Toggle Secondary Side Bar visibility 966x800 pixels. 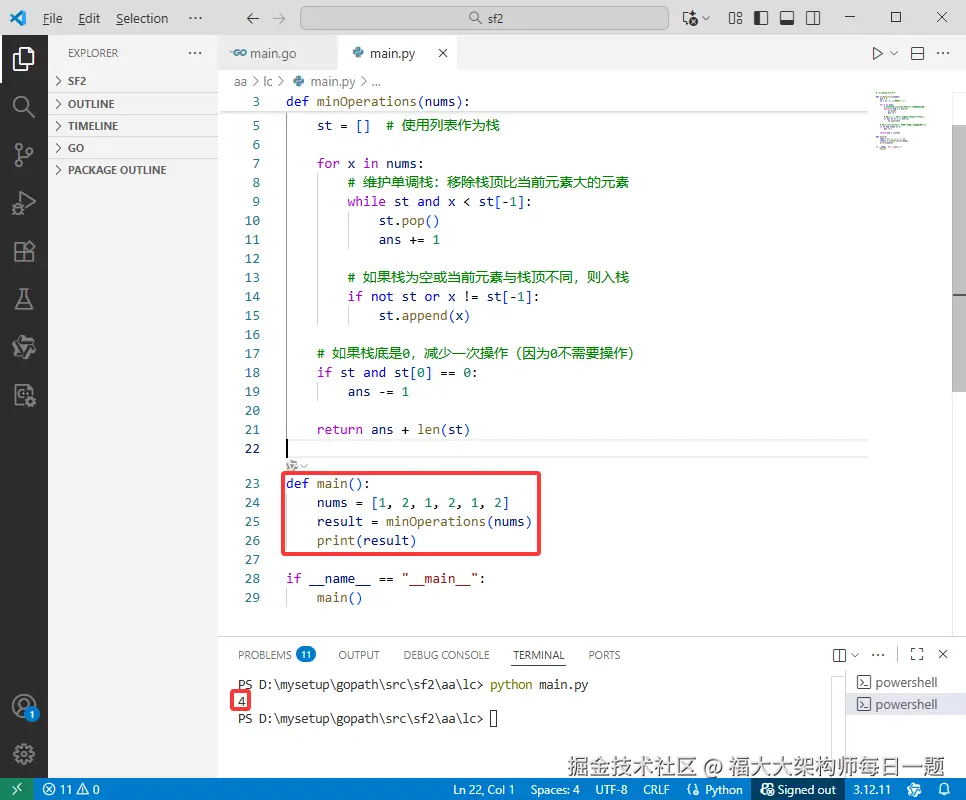(x=813, y=18)
